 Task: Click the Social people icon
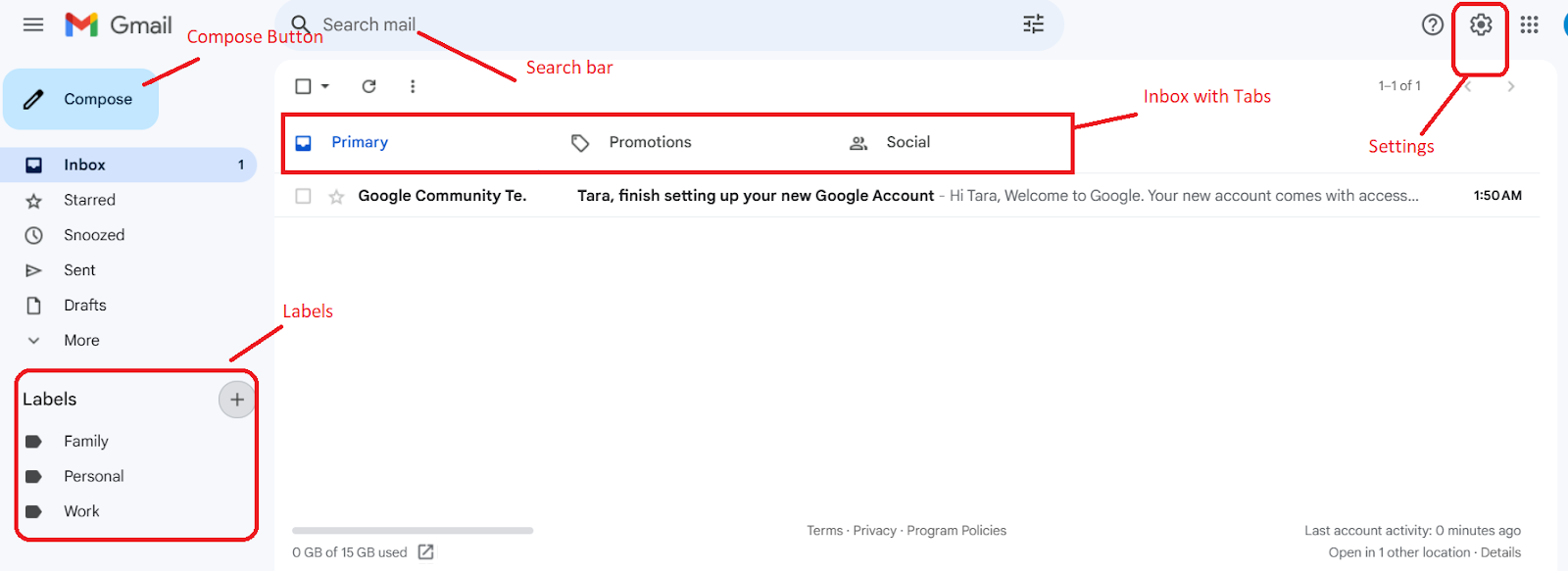click(x=858, y=143)
